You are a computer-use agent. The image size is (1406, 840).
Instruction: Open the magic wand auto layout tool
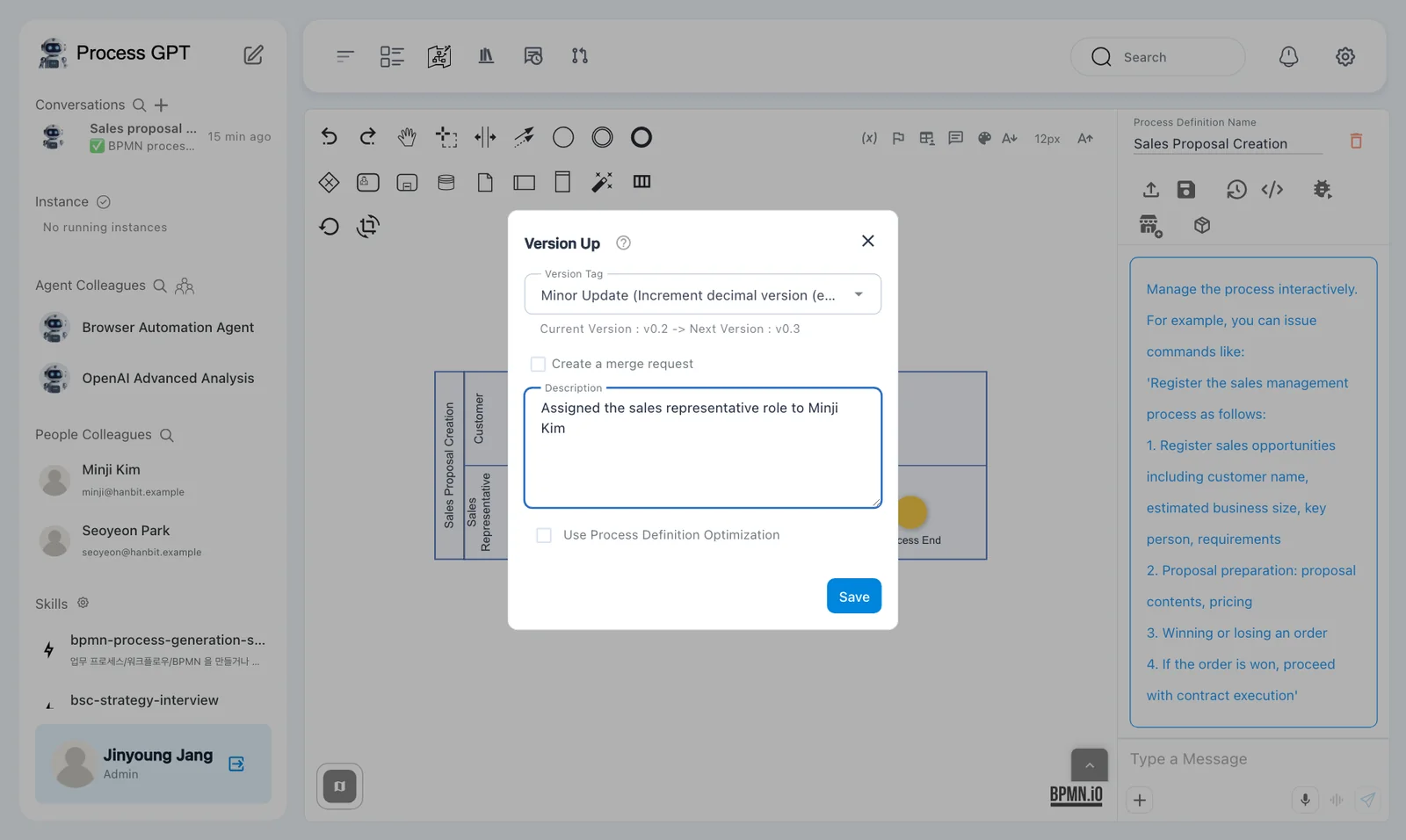[x=602, y=182]
